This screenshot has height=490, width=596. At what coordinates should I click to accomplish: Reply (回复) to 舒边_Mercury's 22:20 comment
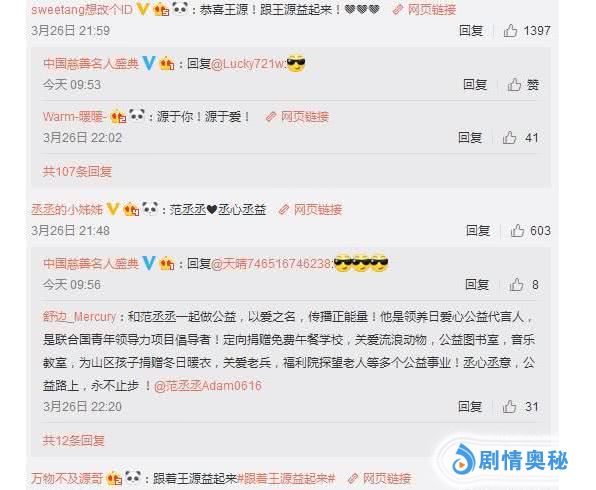tap(470, 407)
